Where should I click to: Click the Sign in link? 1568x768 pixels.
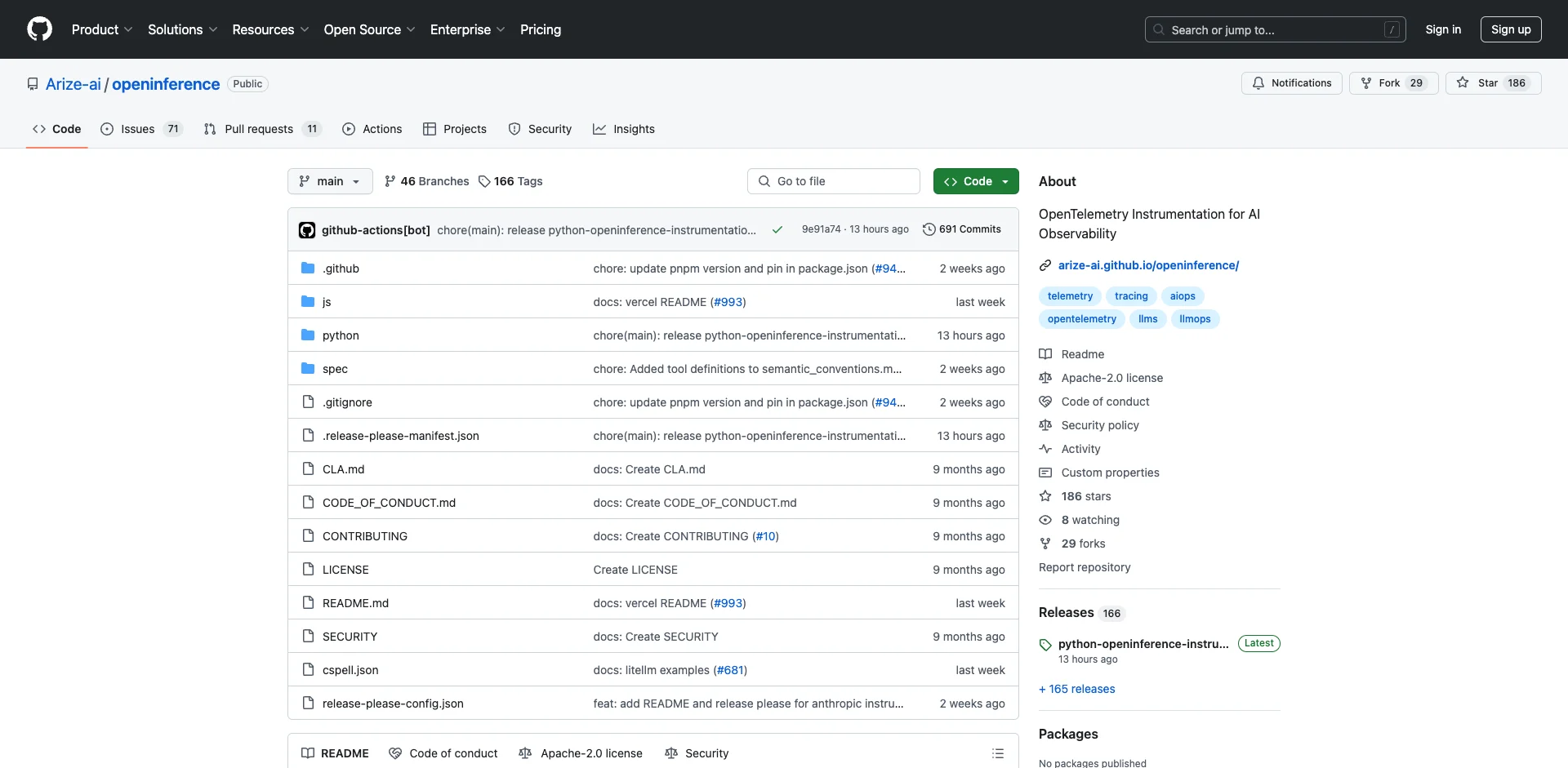[x=1443, y=29]
